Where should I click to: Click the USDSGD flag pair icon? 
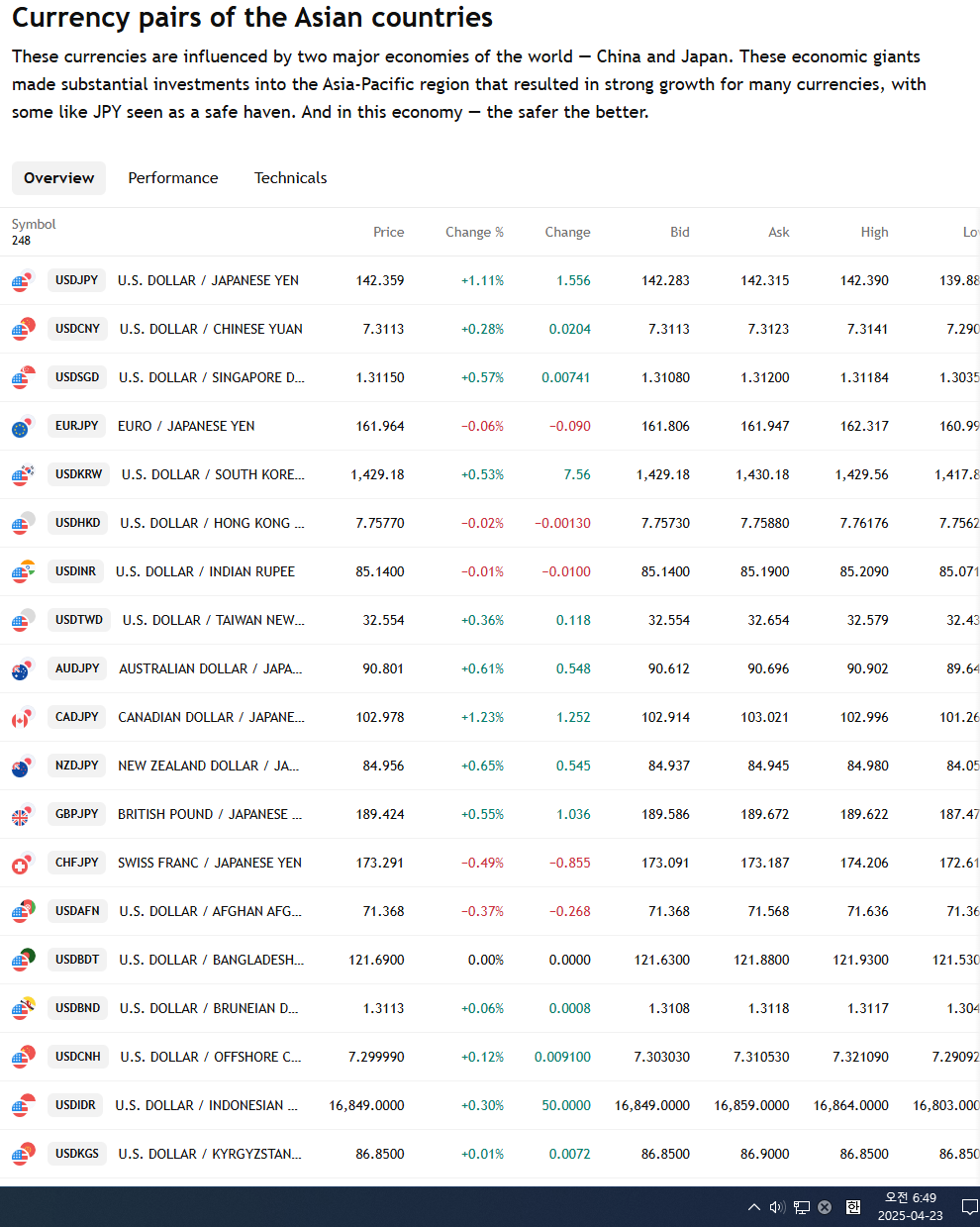coord(23,378)
